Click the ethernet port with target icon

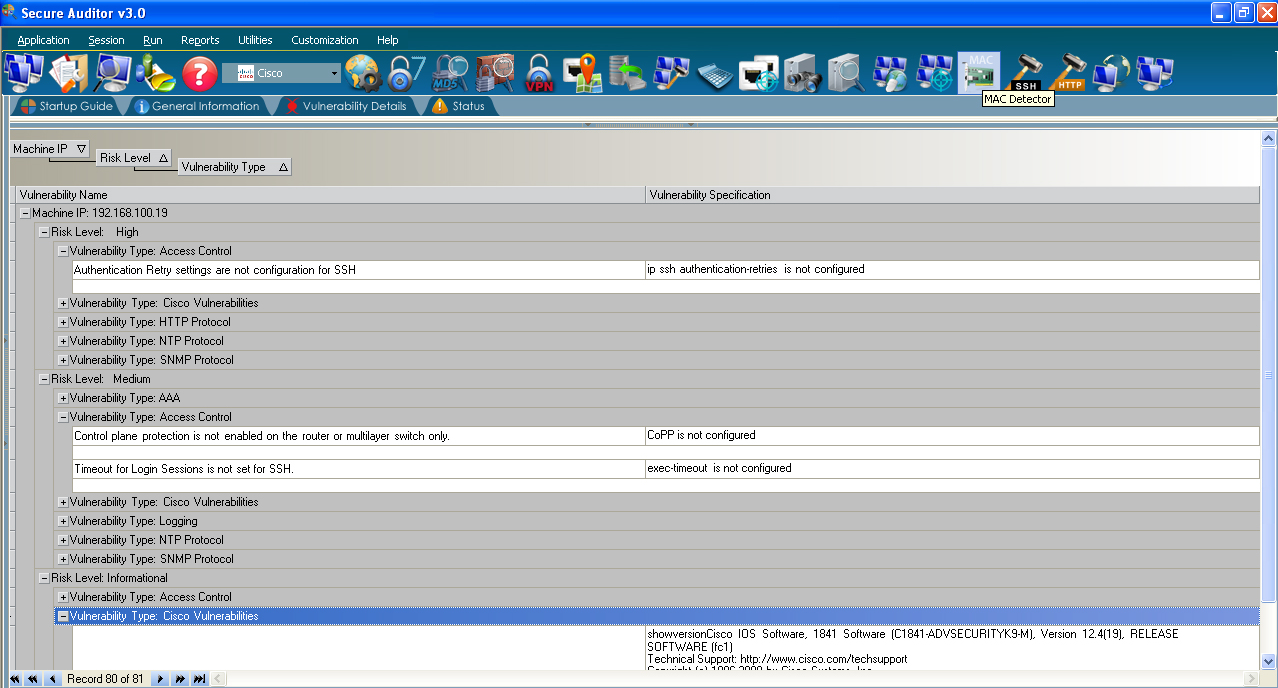click(759, 73)
